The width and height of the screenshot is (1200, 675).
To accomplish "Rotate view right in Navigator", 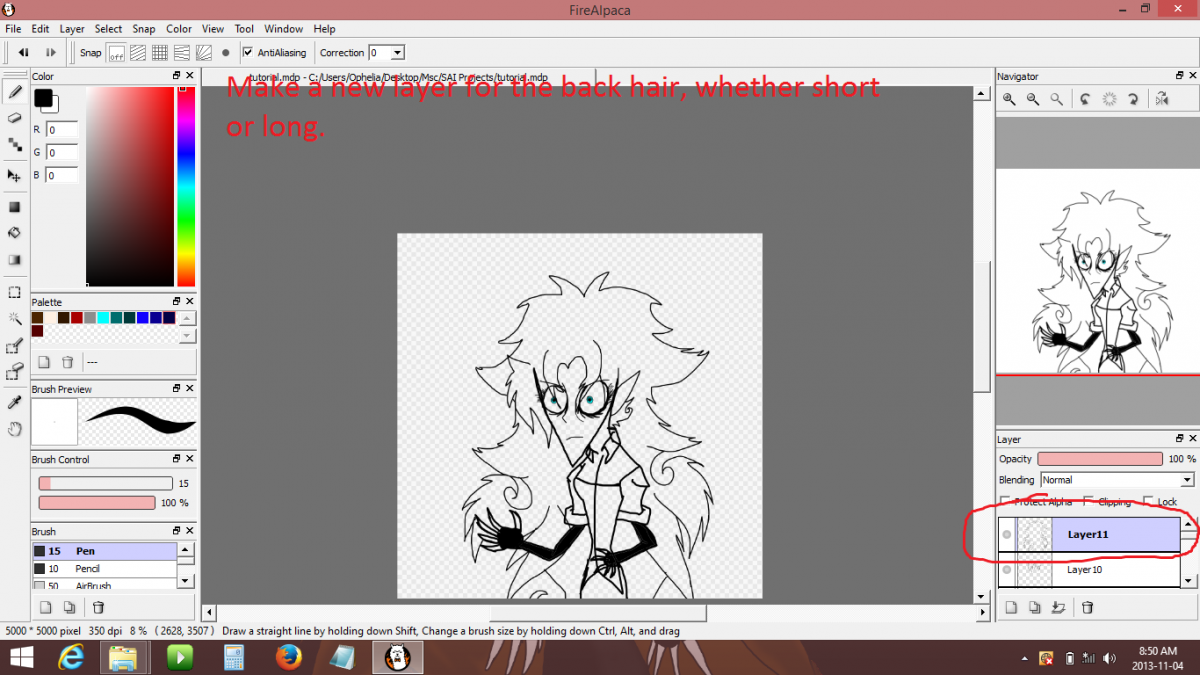I will coord(1133,99).
